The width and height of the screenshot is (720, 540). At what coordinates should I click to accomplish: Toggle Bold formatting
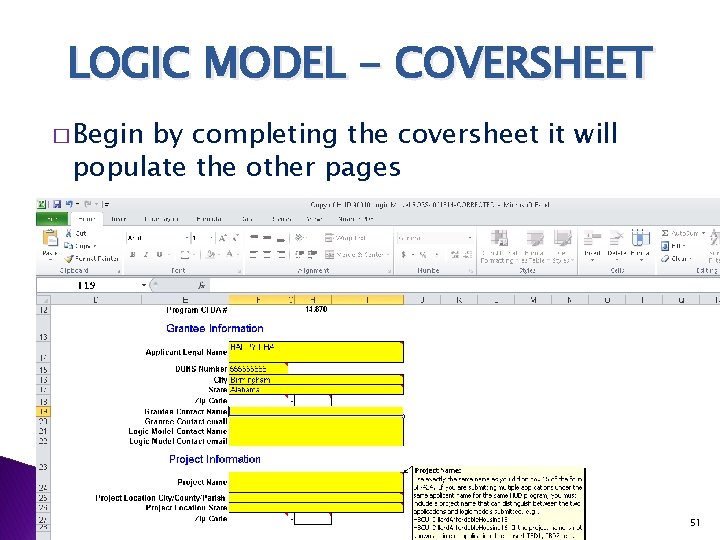(x=133, y=254)
